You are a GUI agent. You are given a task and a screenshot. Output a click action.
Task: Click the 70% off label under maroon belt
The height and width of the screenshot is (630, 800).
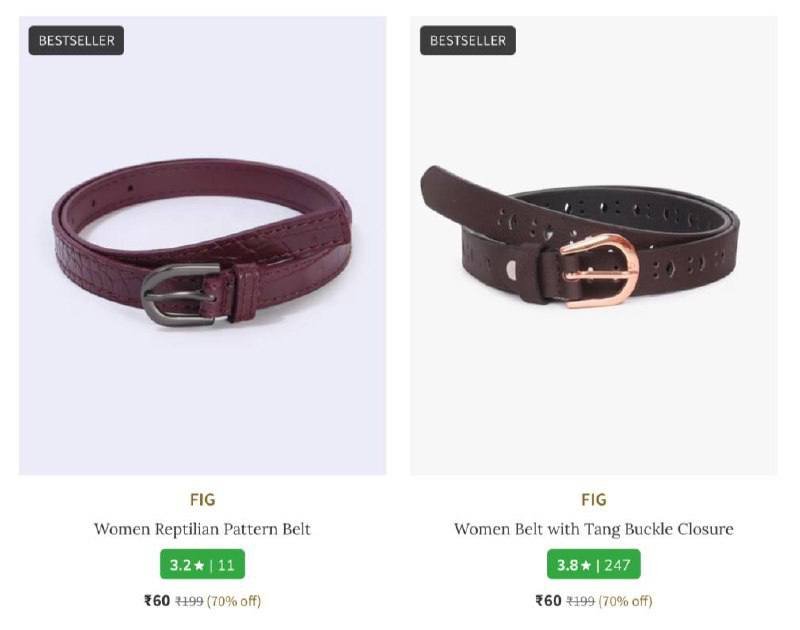(x=234, y=601)
